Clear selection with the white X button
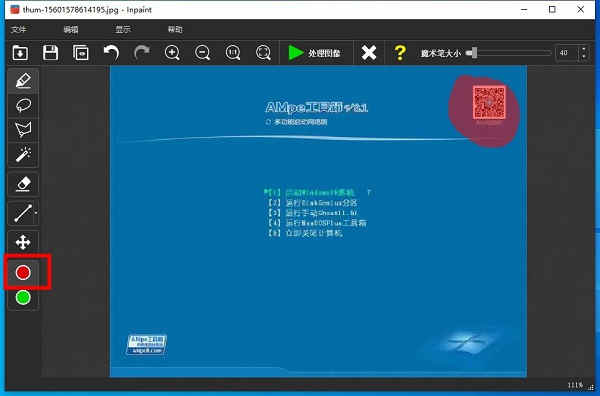600x396 pixels. click(368, 53)
